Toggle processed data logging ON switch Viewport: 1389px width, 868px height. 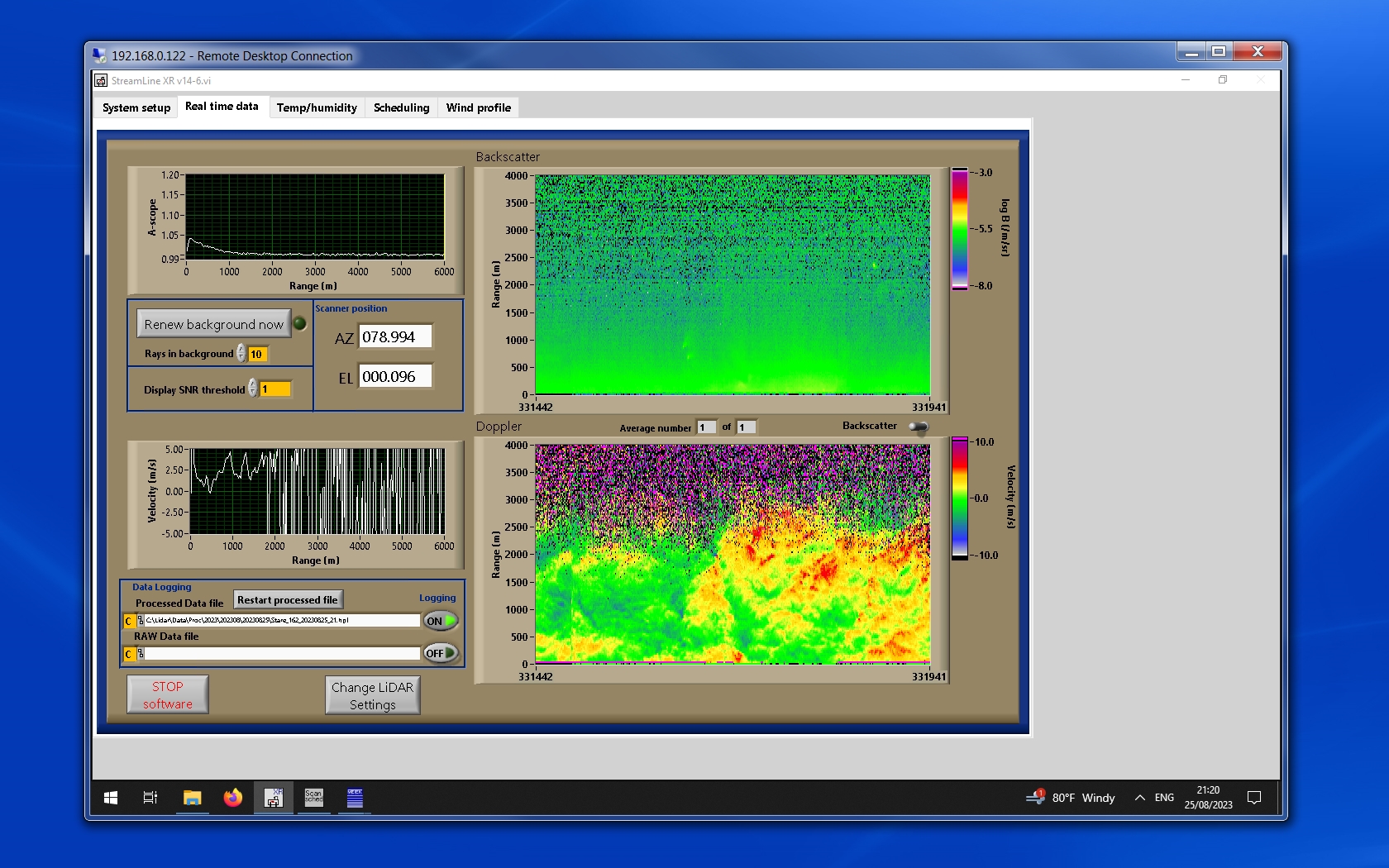pos(441,621)
